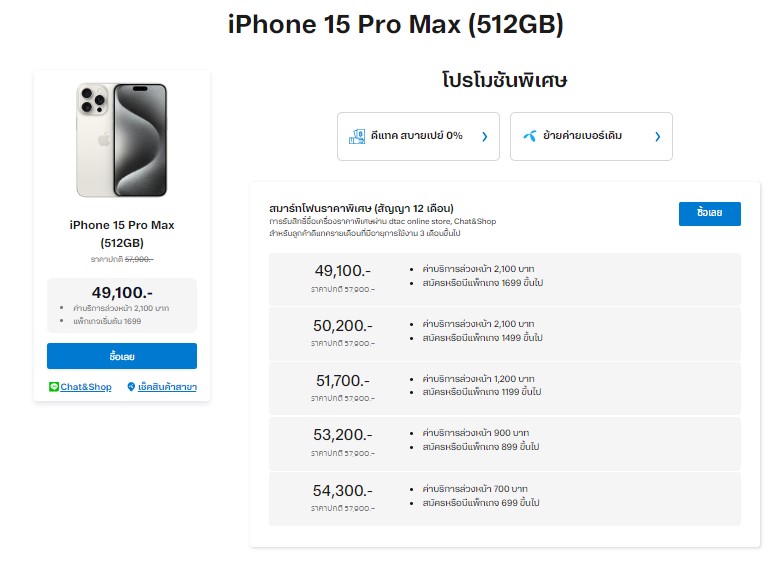Open the เช็คสินค้าสาขา link
The height and width of the screenshot is (561, 777).
(167, 387)
